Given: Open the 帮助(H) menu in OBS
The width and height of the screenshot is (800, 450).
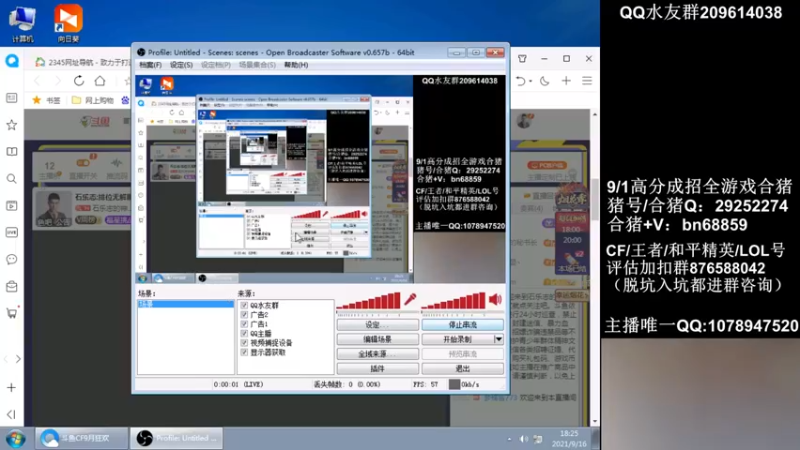Looking at the screenshot, I should (296, 65).
